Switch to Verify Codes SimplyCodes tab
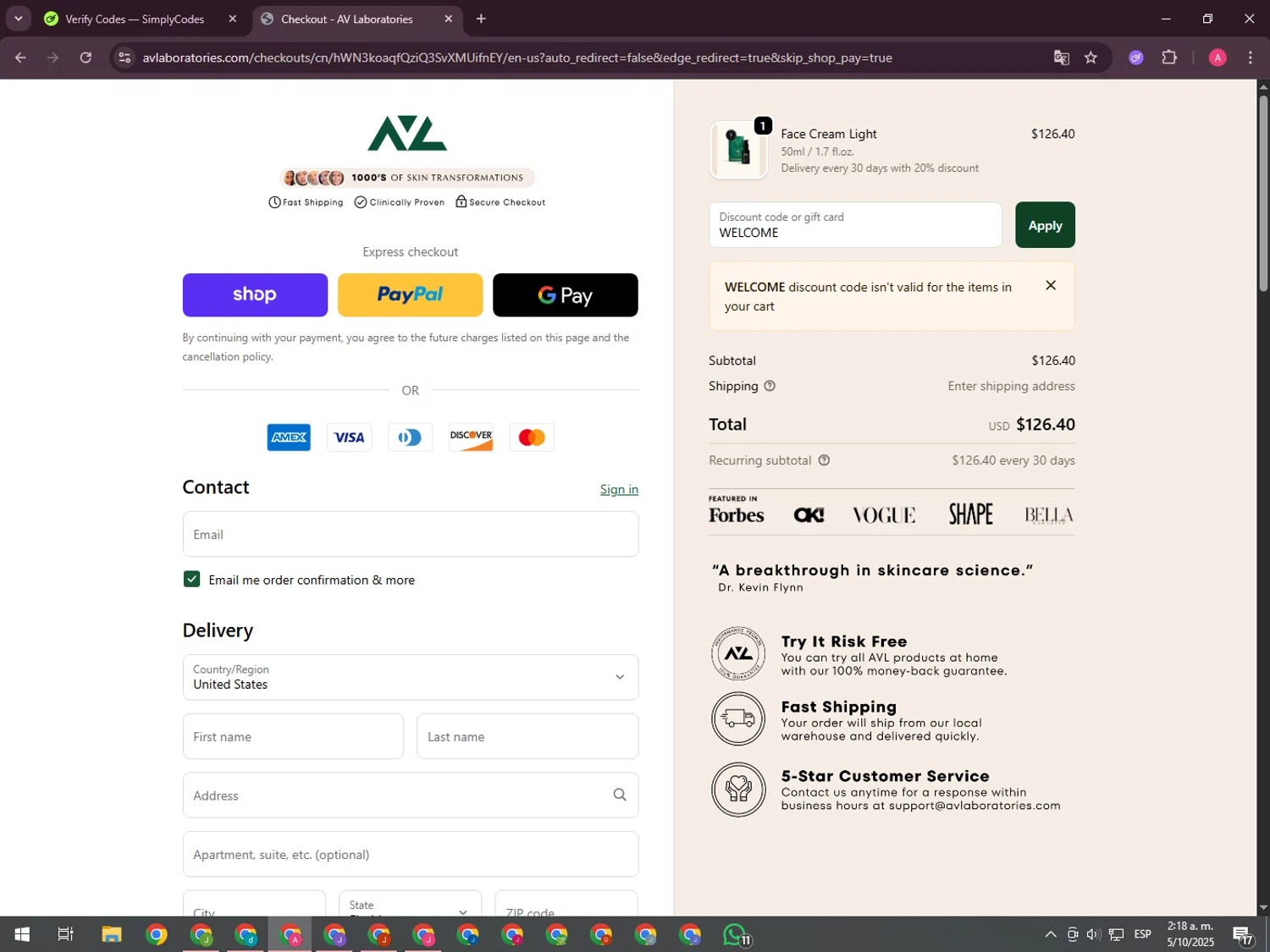 pos(135,19)
